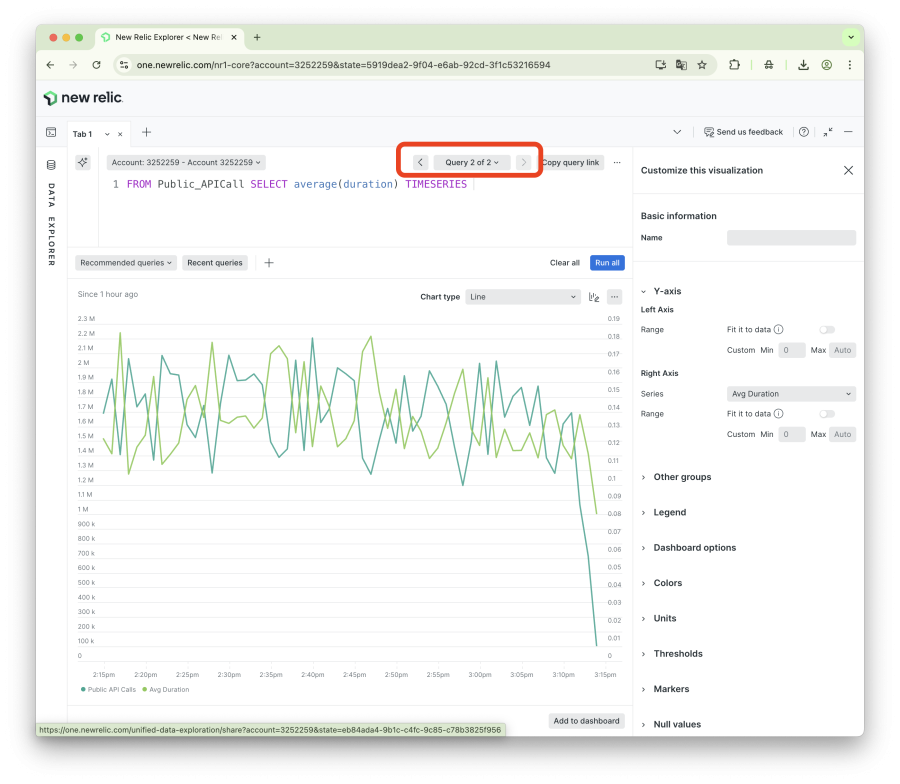
Task: Open the query console icon beside Tab 1
Action: tap(51, 133)
